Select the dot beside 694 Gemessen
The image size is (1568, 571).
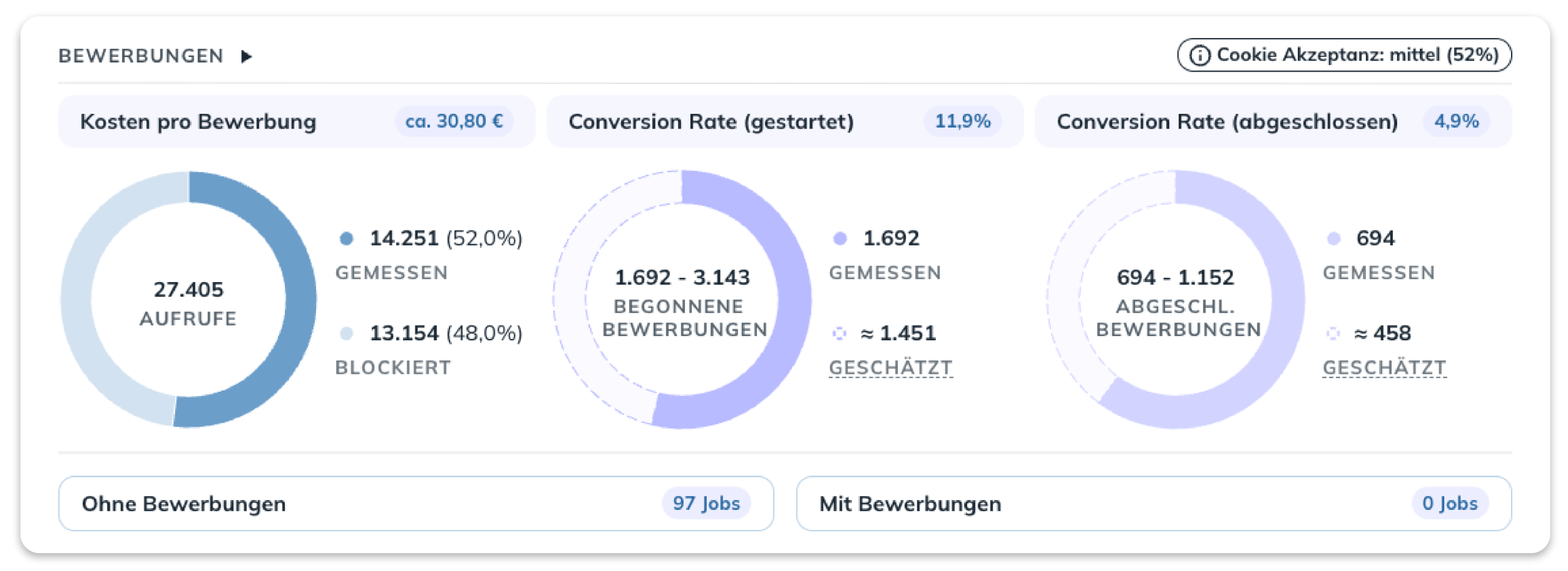[1335, 239]
